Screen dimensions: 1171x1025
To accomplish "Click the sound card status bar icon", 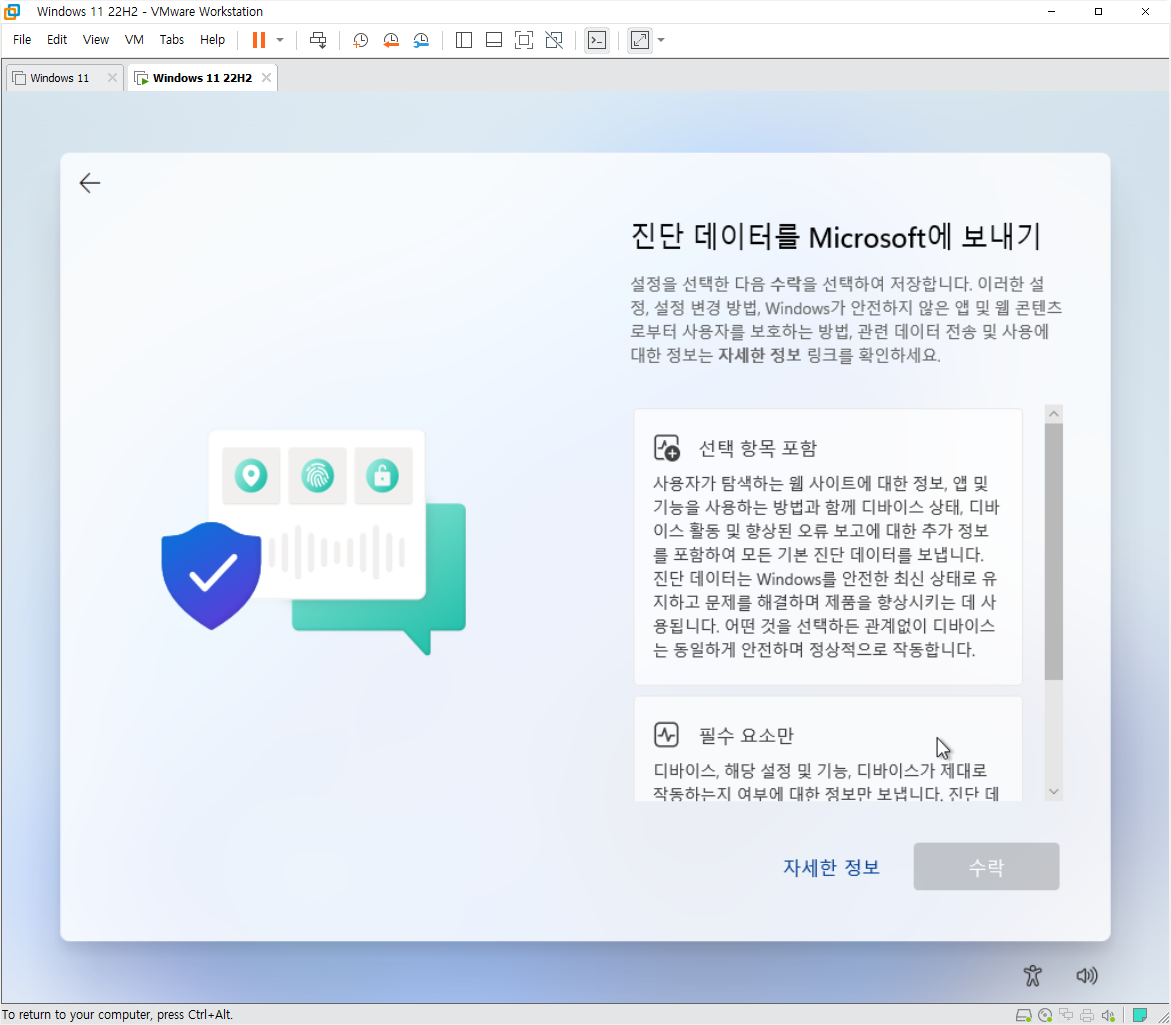I will (1108, 1015).
